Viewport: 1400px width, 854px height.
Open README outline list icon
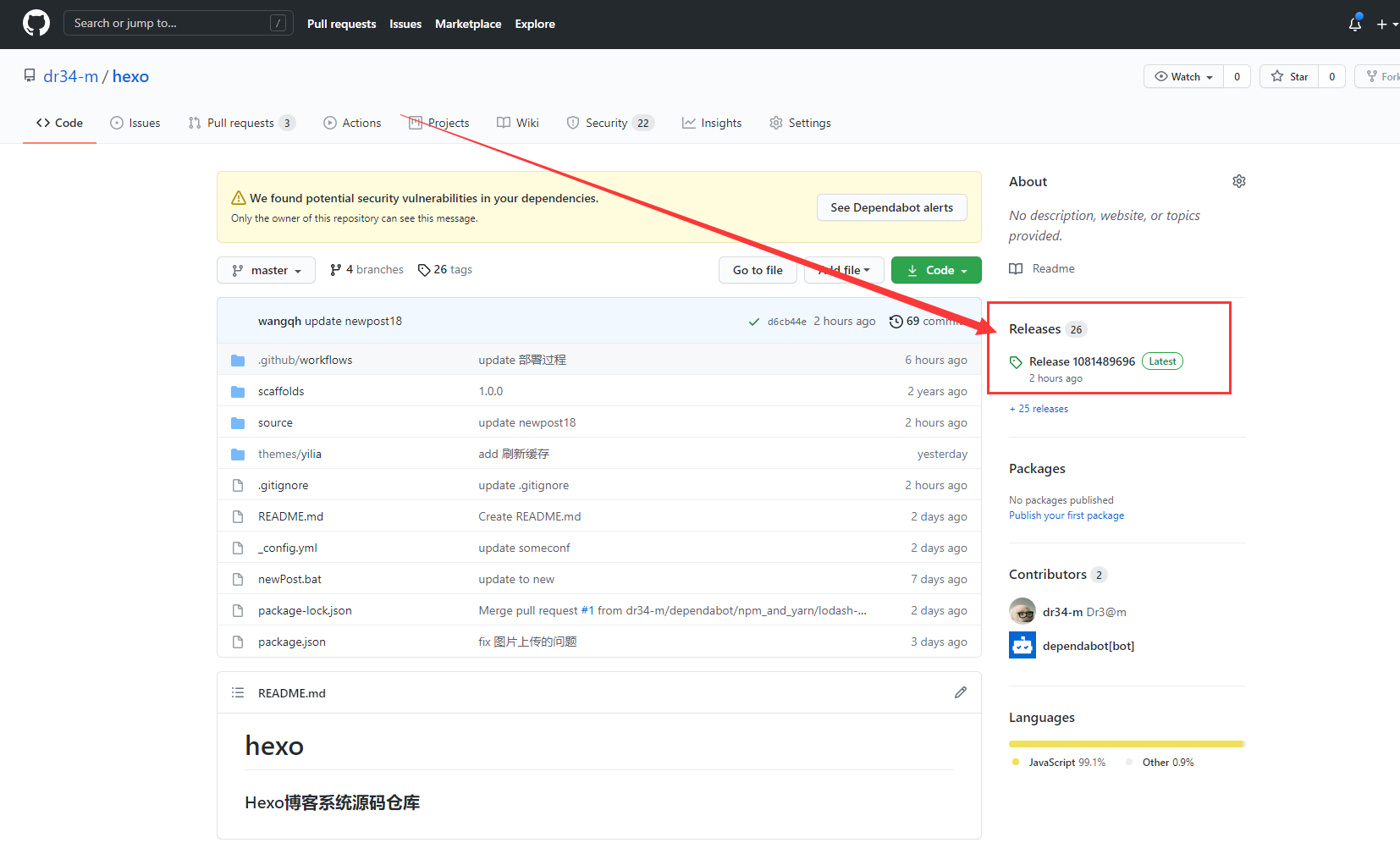pyautogui.click(x=238, y=692)
